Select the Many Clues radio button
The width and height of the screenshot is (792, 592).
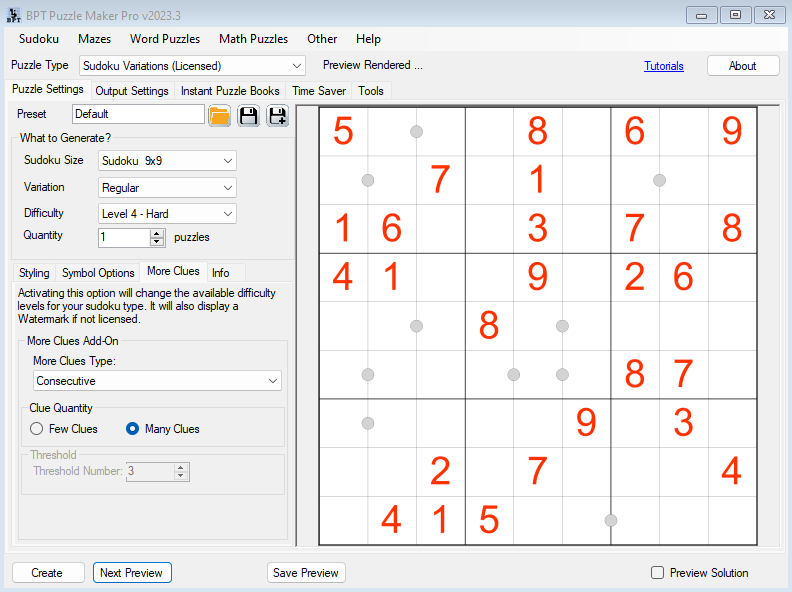coord(132,429)
